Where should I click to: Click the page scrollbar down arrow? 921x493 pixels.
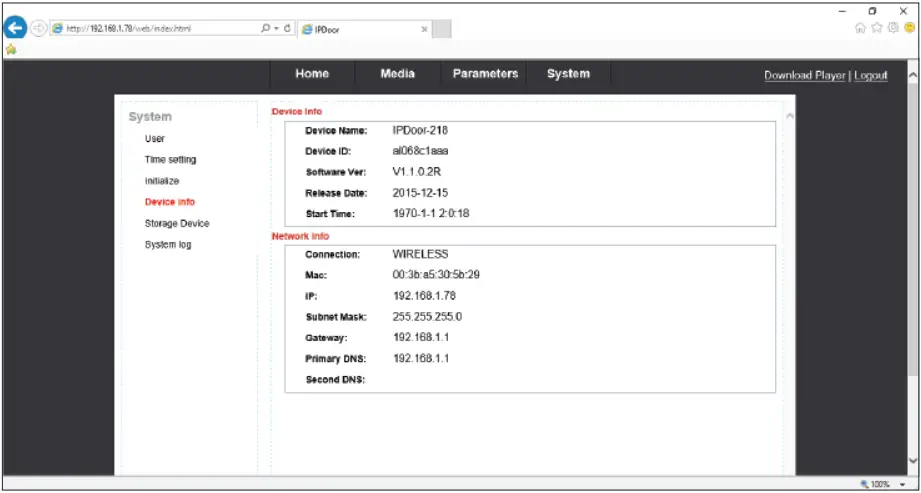tap(912, 461)
